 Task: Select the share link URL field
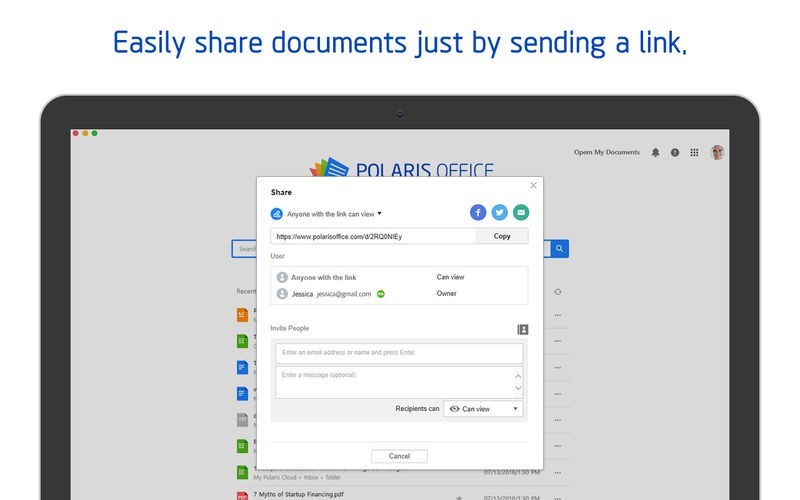[372, 236]
